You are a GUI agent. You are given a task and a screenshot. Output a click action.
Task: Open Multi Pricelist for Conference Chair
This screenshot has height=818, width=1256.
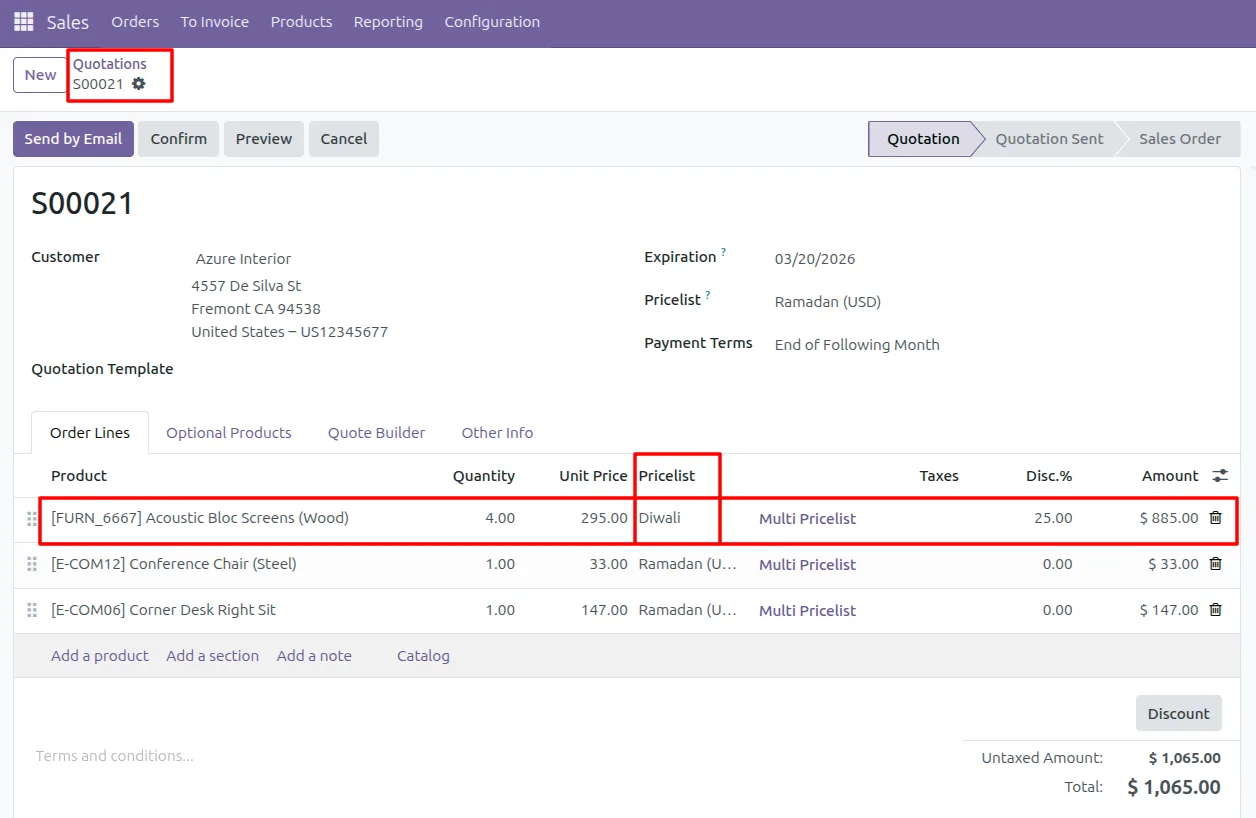[x=807, y=565]
